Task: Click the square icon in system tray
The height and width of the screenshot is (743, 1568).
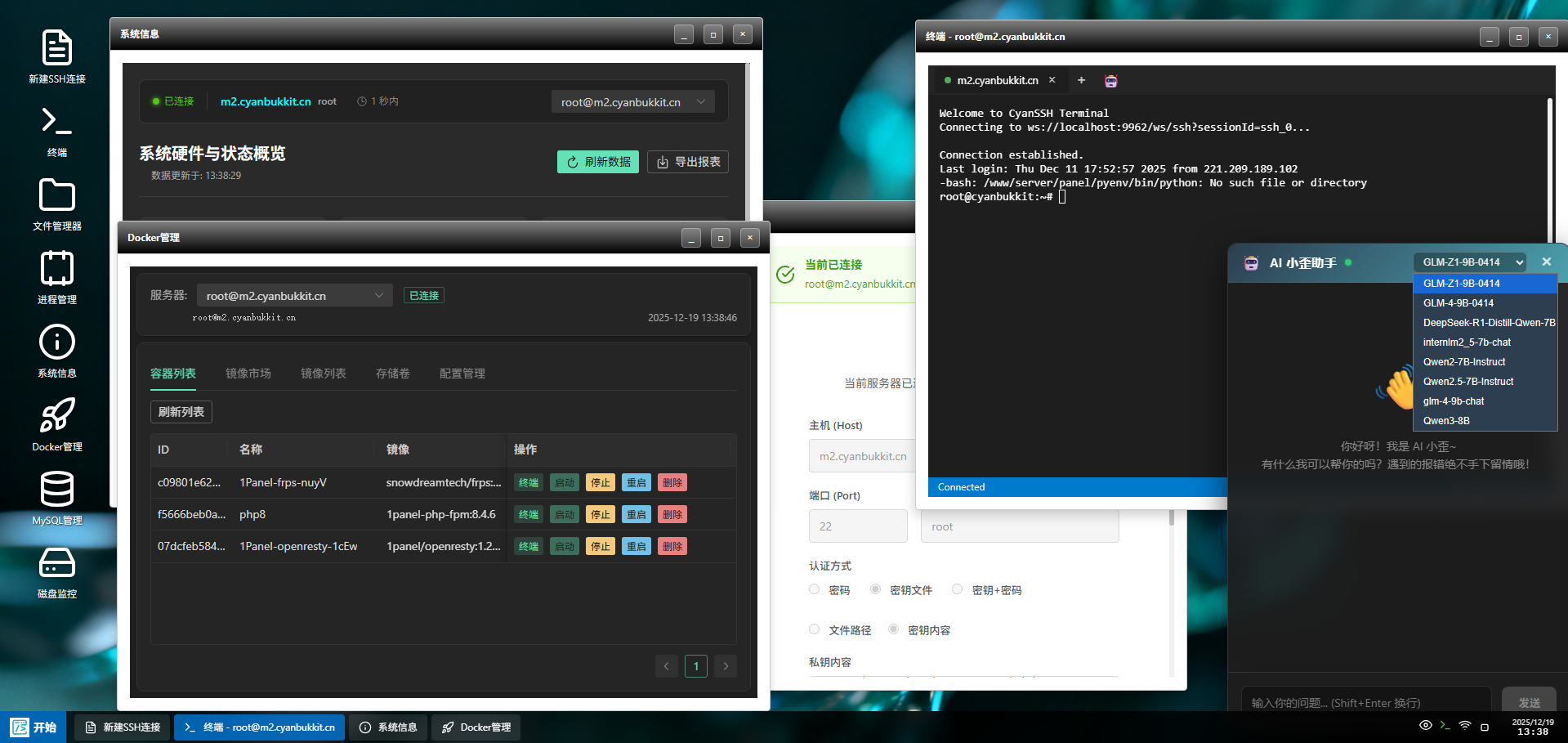Action: tap(1485, 727)
